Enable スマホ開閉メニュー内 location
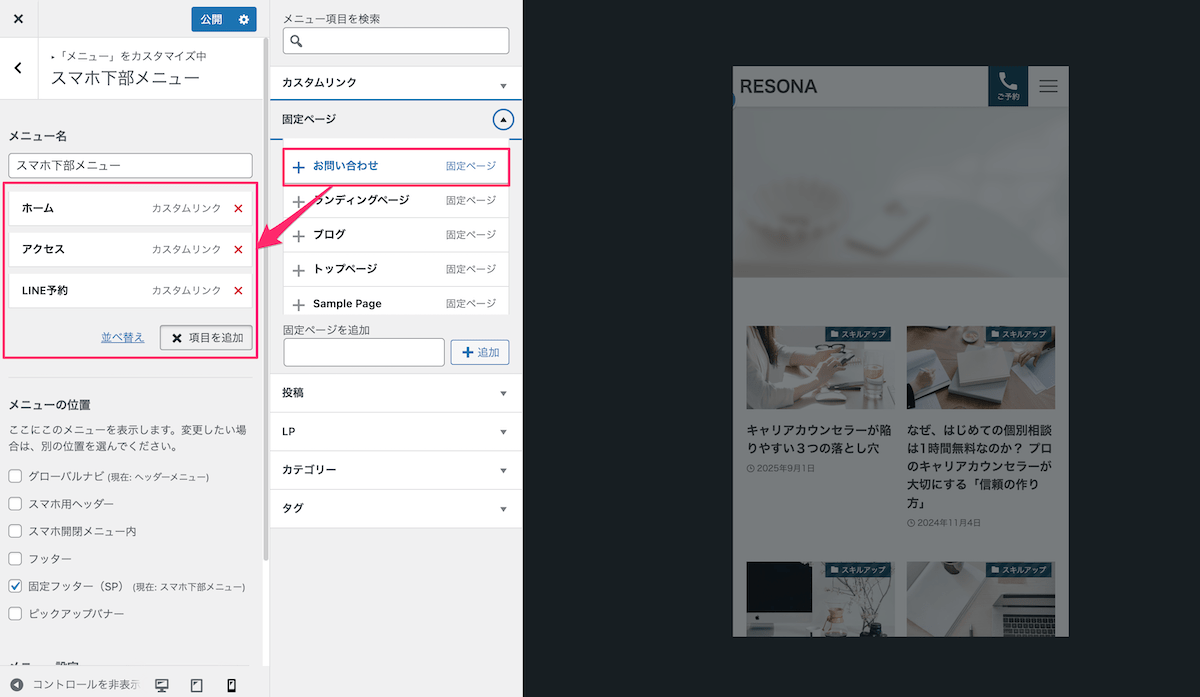Screen dimensions: 1200x697 [x=15, y=531]
